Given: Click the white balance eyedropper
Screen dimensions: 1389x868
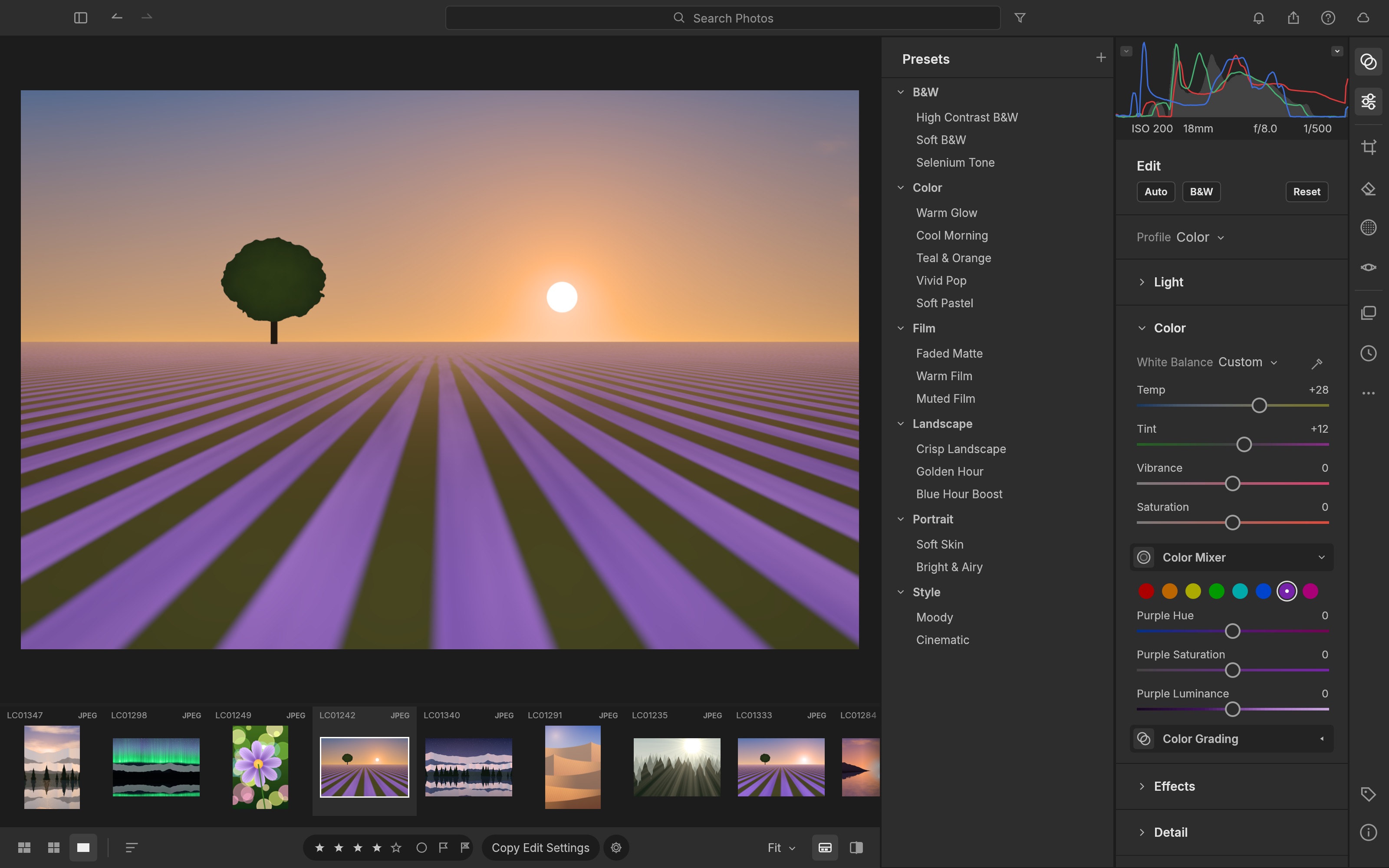Looking at the screenshot, I should [1317, 363].
